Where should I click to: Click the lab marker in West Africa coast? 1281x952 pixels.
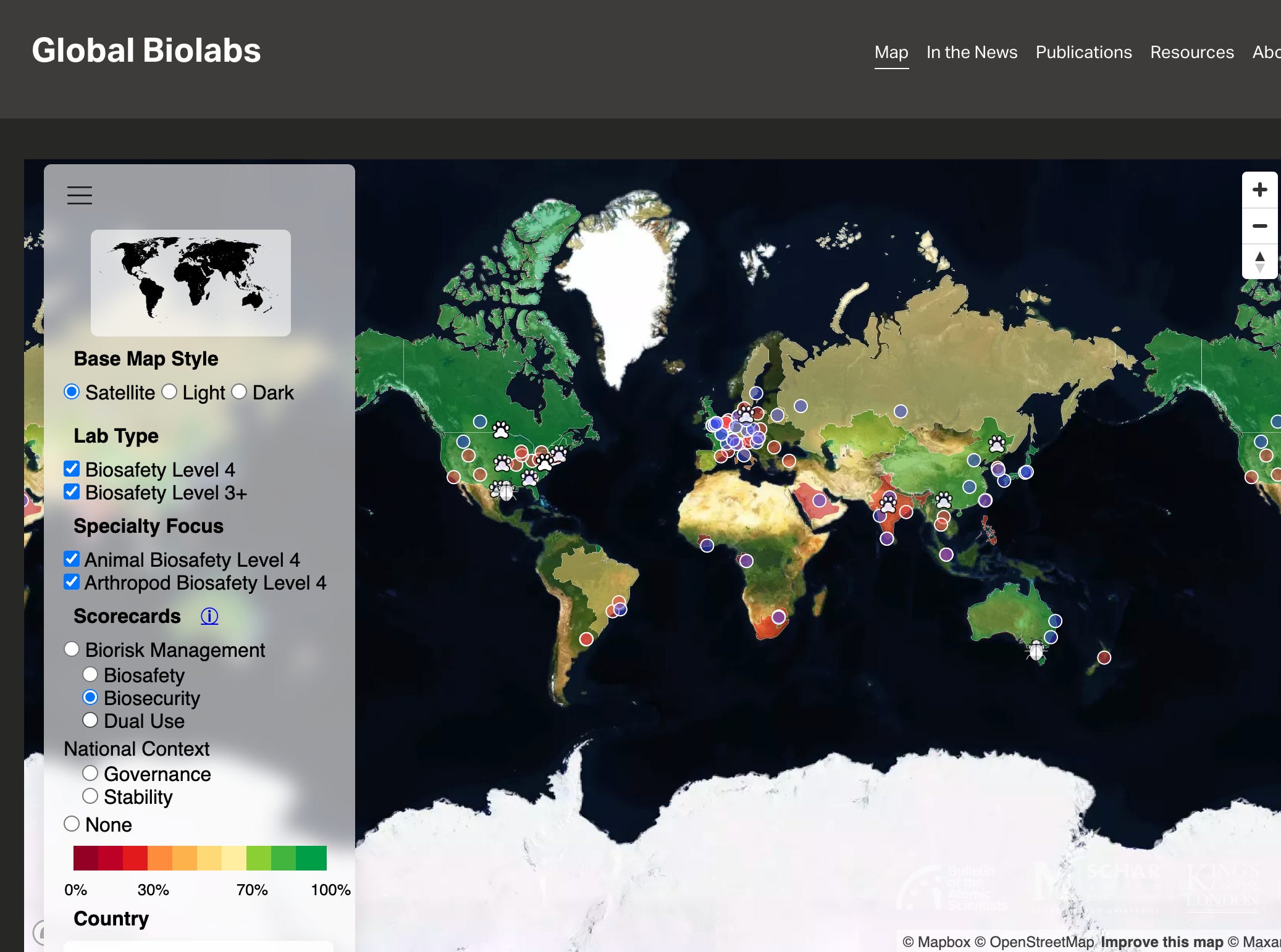(707, 545)
